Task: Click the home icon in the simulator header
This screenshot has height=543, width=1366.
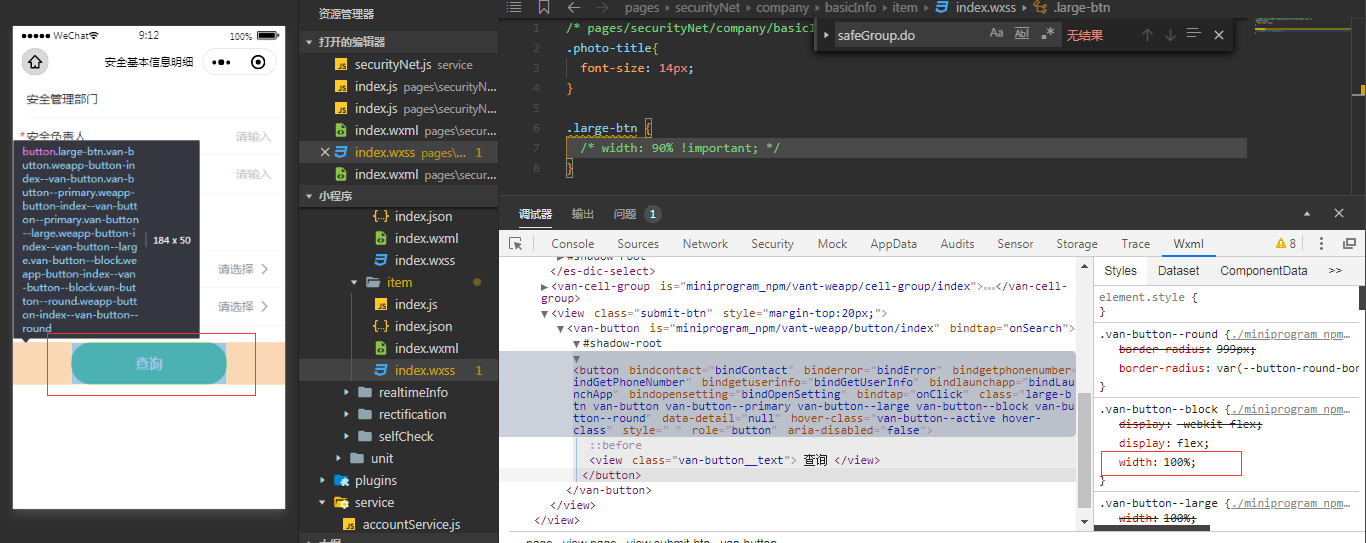Action: pyautogui.click(x=35, y=62)
